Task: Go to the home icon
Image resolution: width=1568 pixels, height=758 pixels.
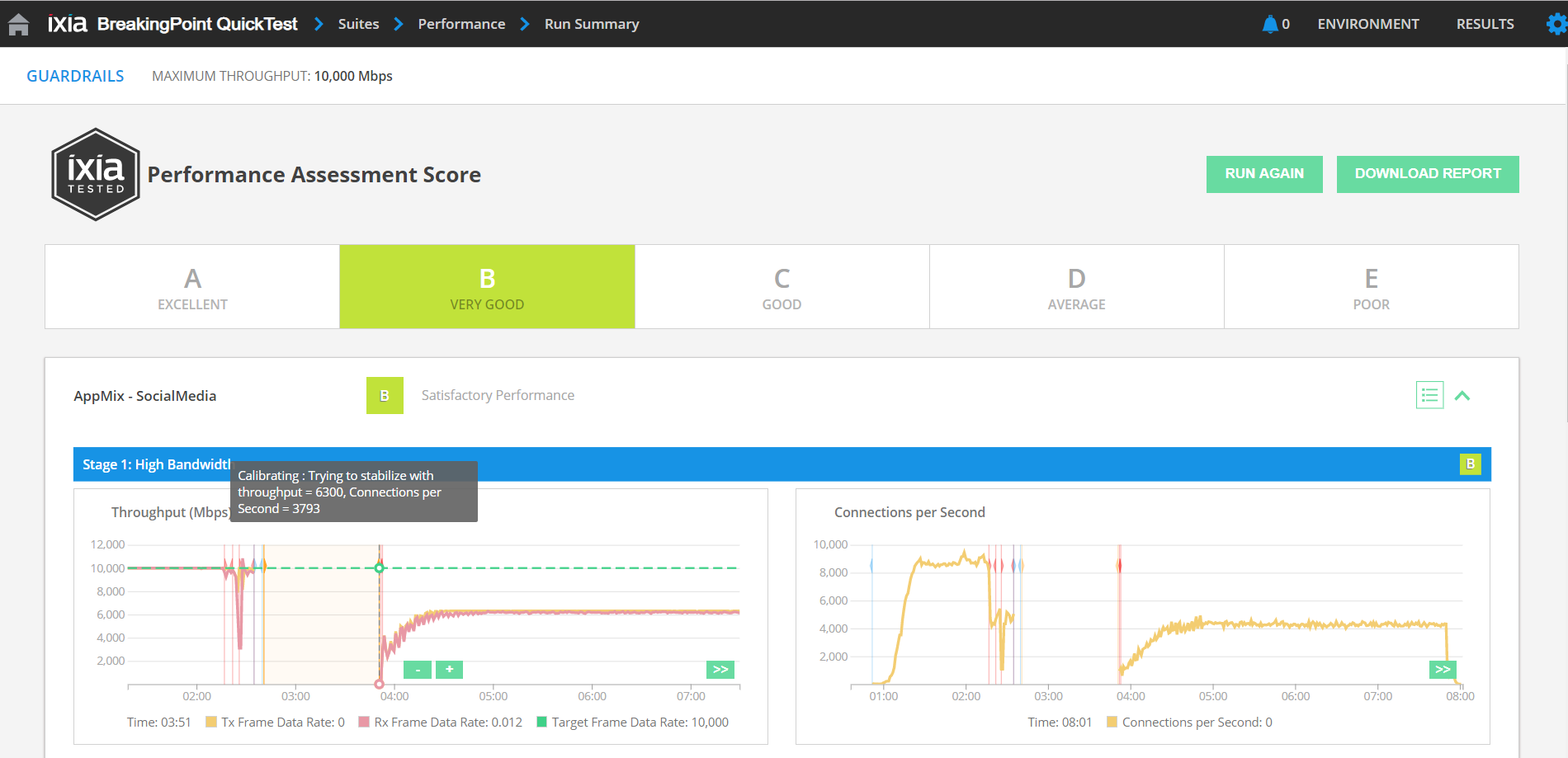Action: coord(18,25)
